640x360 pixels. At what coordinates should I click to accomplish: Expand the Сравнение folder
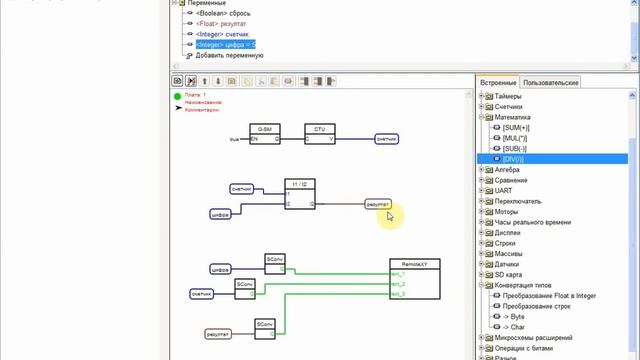[x=481, y=180]
